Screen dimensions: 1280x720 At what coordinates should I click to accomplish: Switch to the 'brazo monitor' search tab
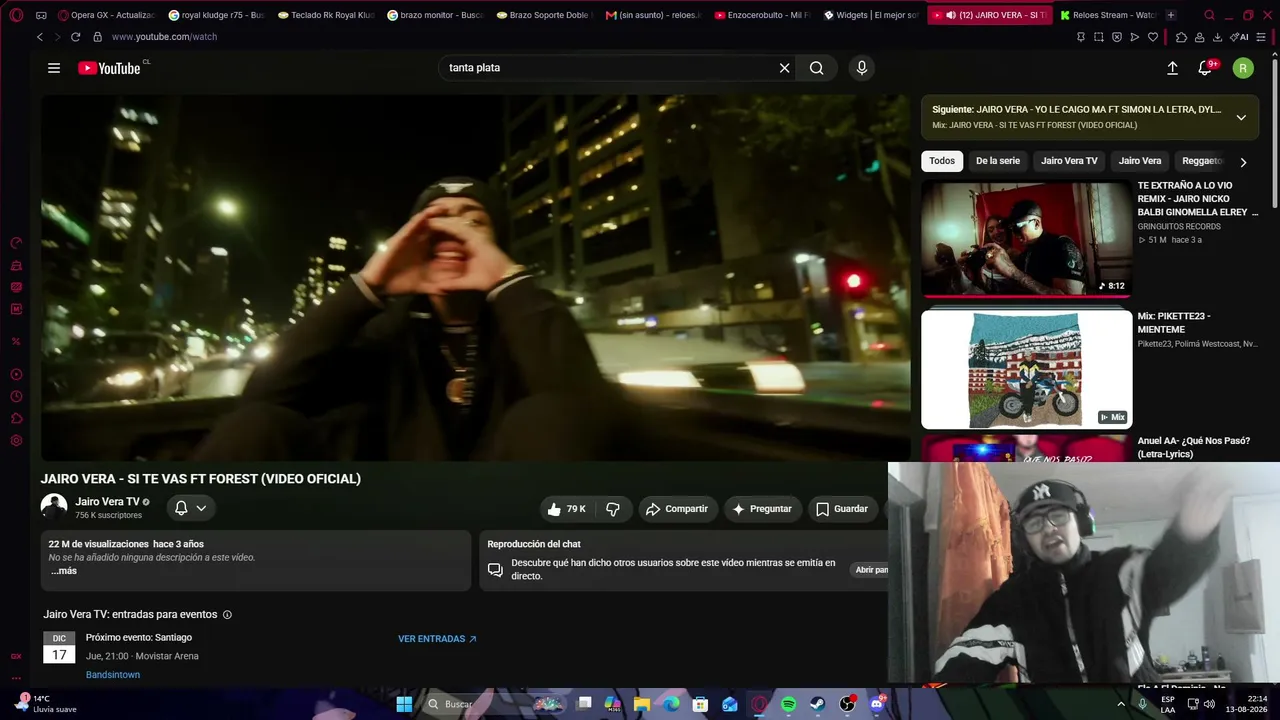pyautogui.click(x=435, y=15)
